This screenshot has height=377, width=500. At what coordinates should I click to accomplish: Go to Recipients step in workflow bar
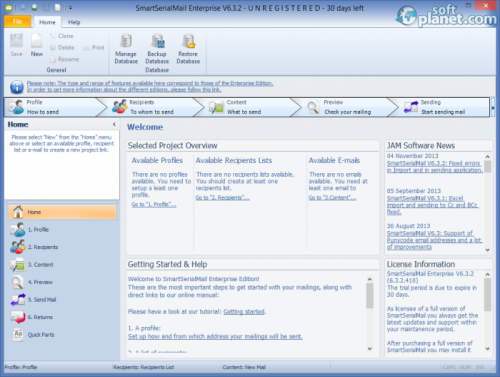153,107
